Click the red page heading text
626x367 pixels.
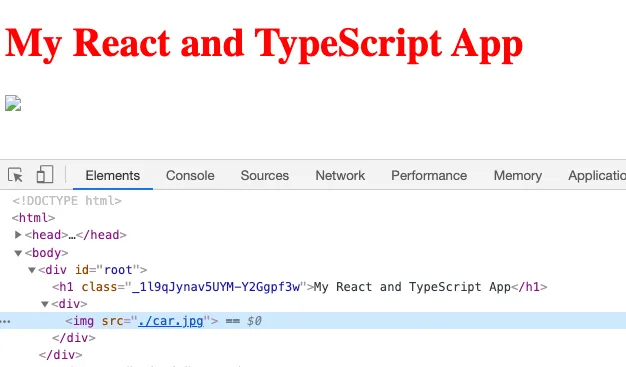pos(263,44)
